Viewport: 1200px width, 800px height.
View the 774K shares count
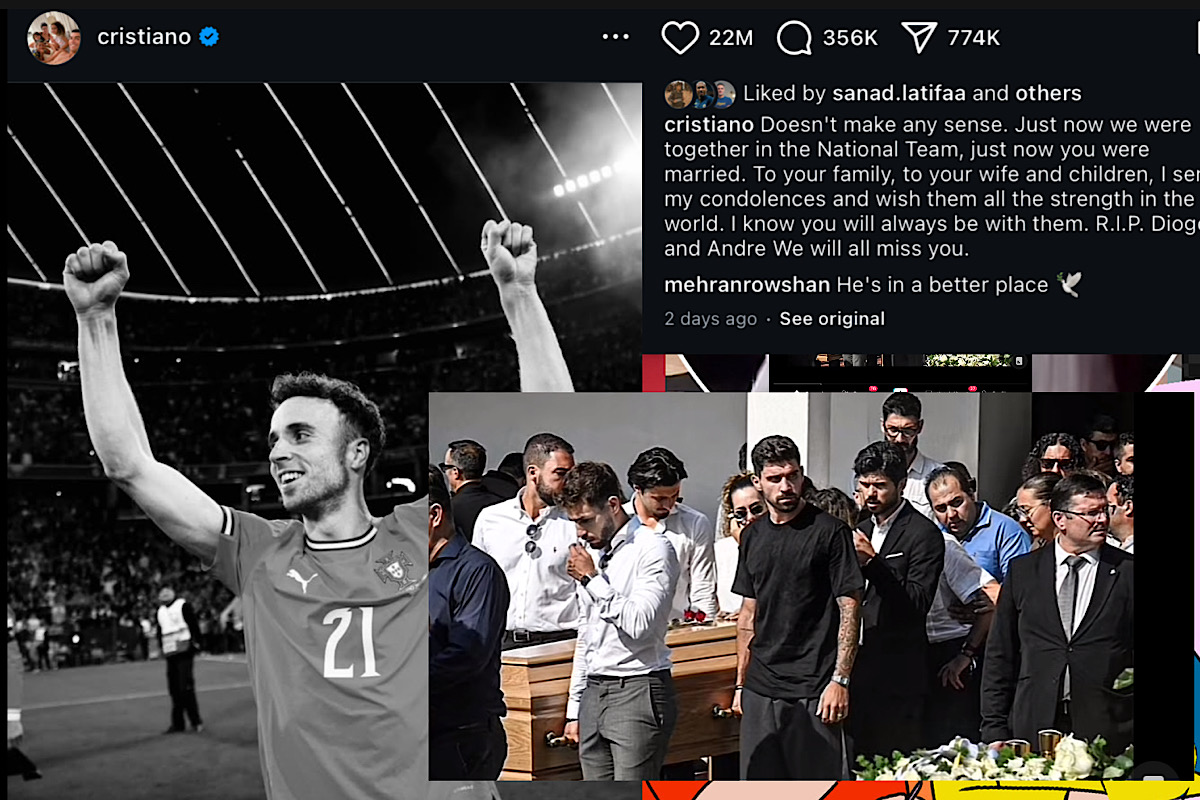click(974, 38)
